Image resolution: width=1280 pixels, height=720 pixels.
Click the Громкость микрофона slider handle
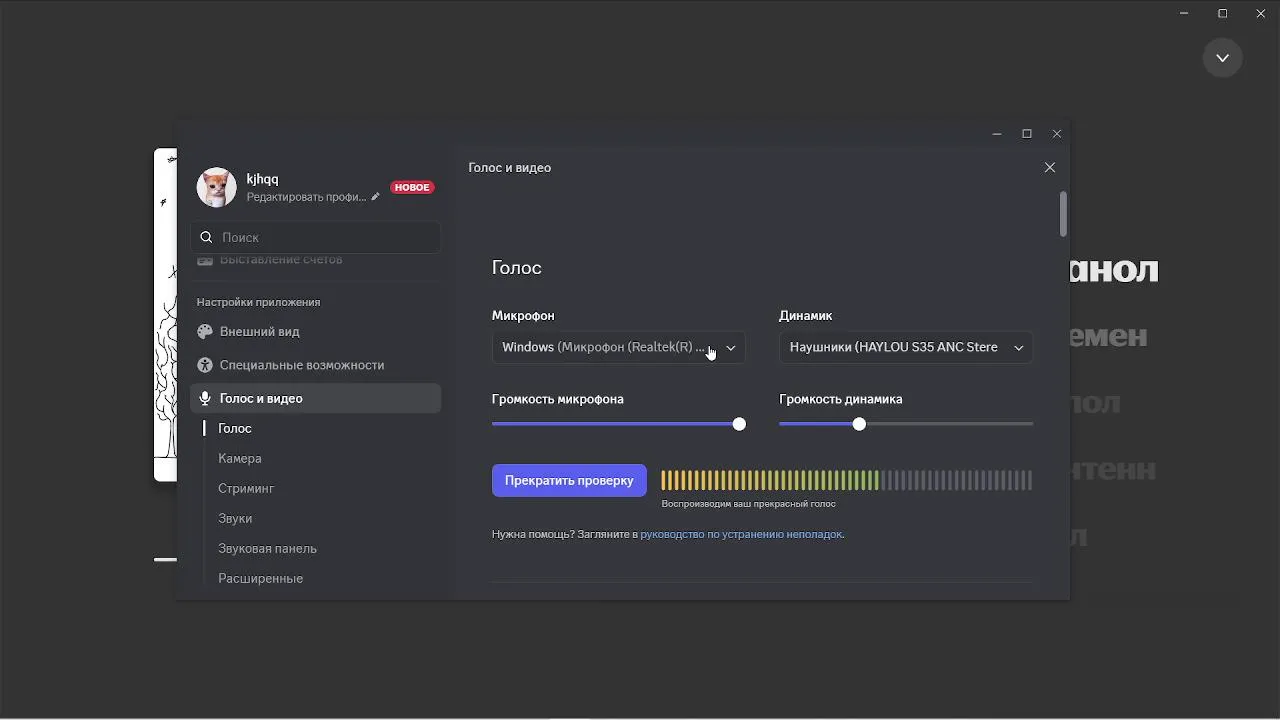pyautogui.click(x=739, y=424)
